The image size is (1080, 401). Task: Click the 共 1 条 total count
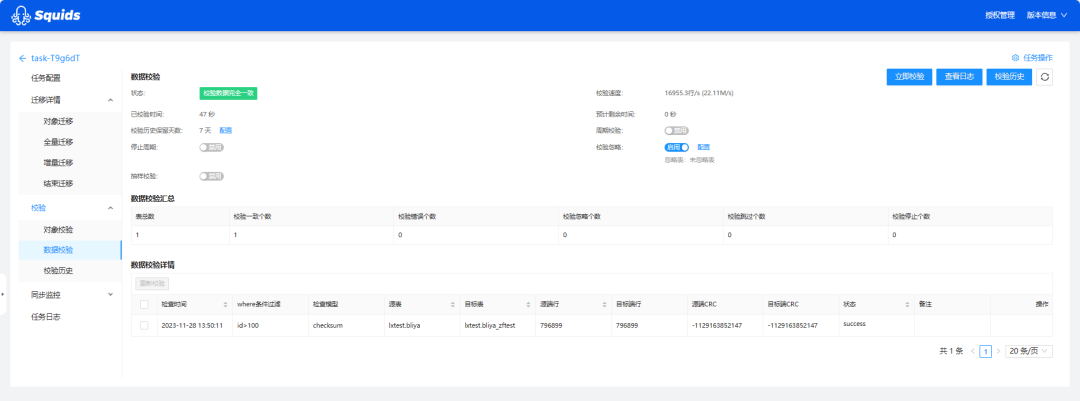pos(951,351)
